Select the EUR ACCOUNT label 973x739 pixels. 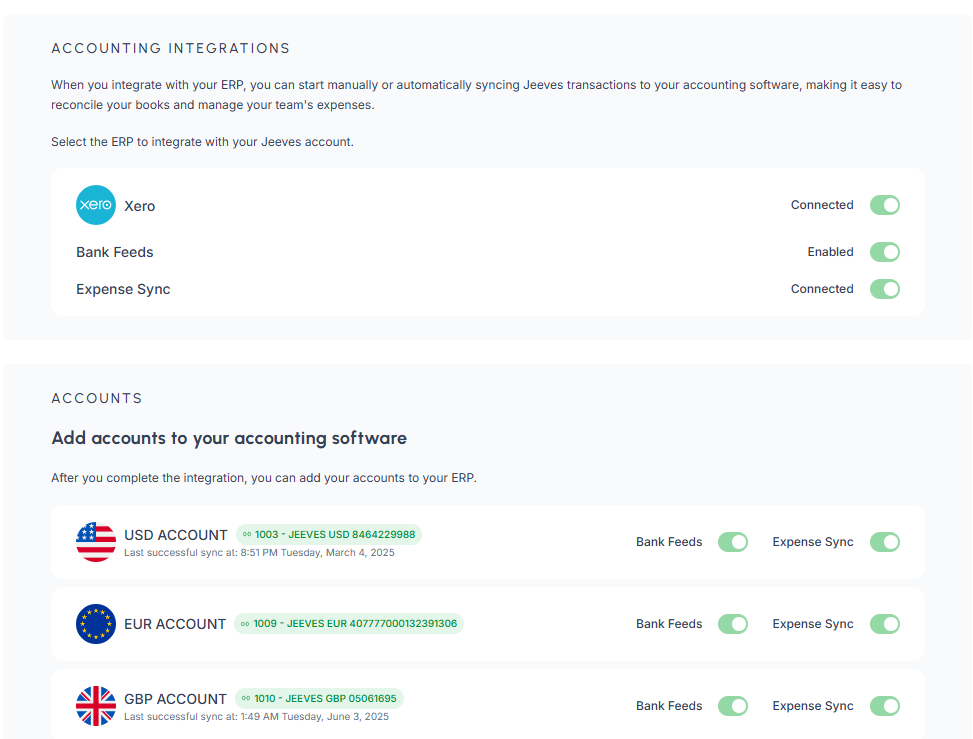(x=175, y=624)
